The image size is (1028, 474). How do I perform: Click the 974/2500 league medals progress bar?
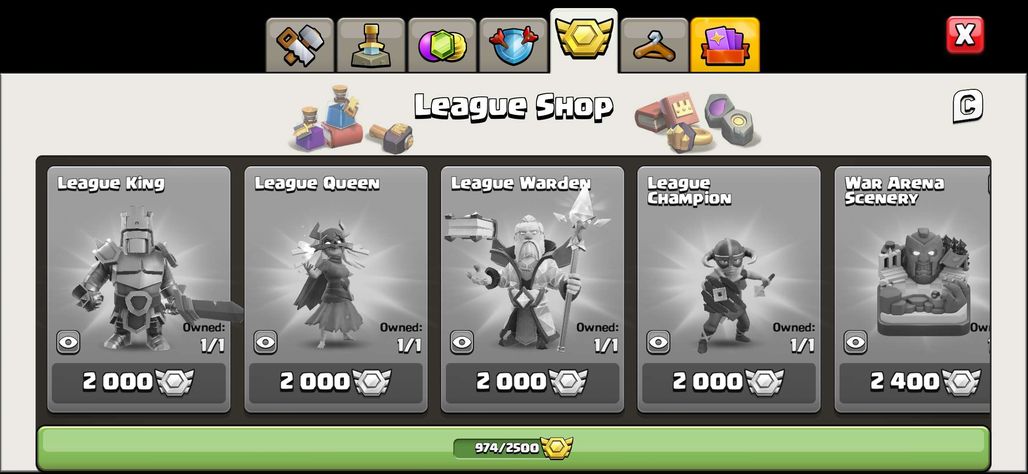pyautogui.click(x=513, y=448)
